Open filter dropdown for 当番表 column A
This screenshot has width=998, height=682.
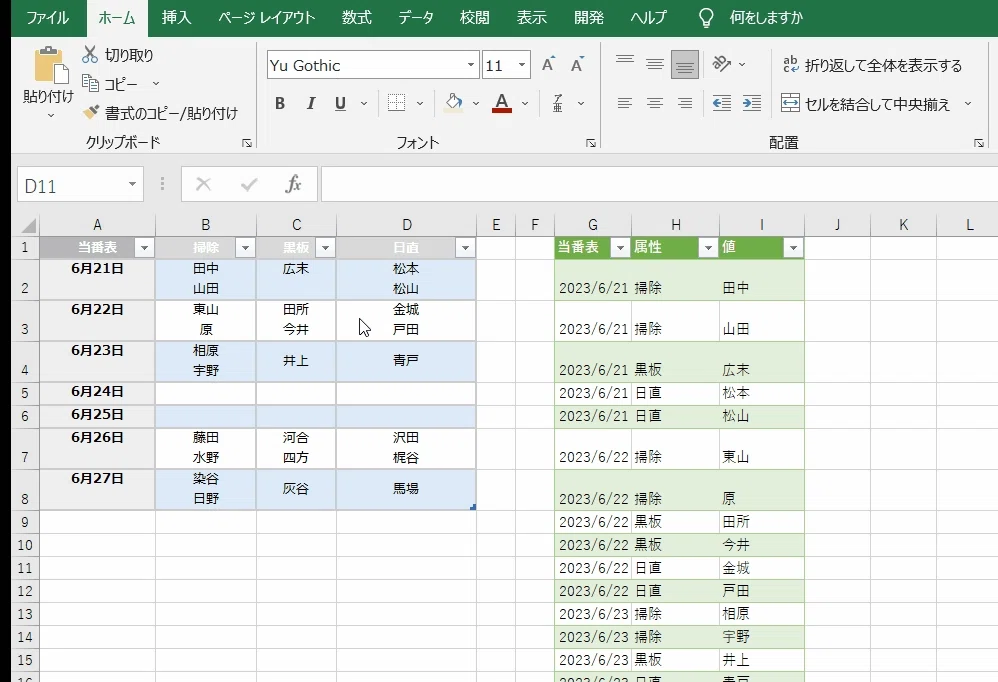point(144,248)
